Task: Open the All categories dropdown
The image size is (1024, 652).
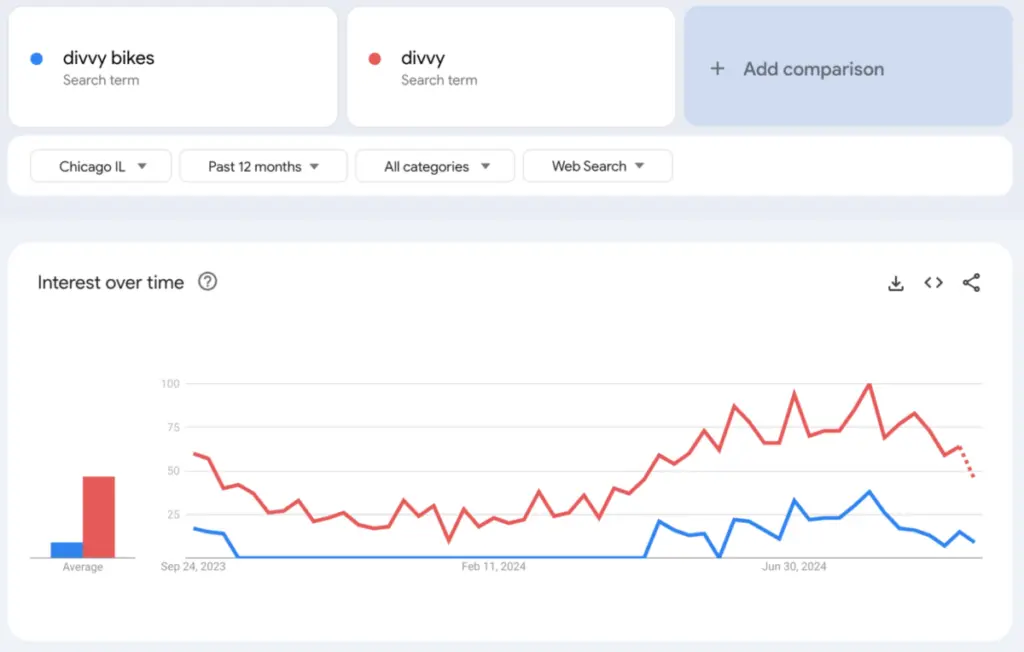Action: [435, 166]
